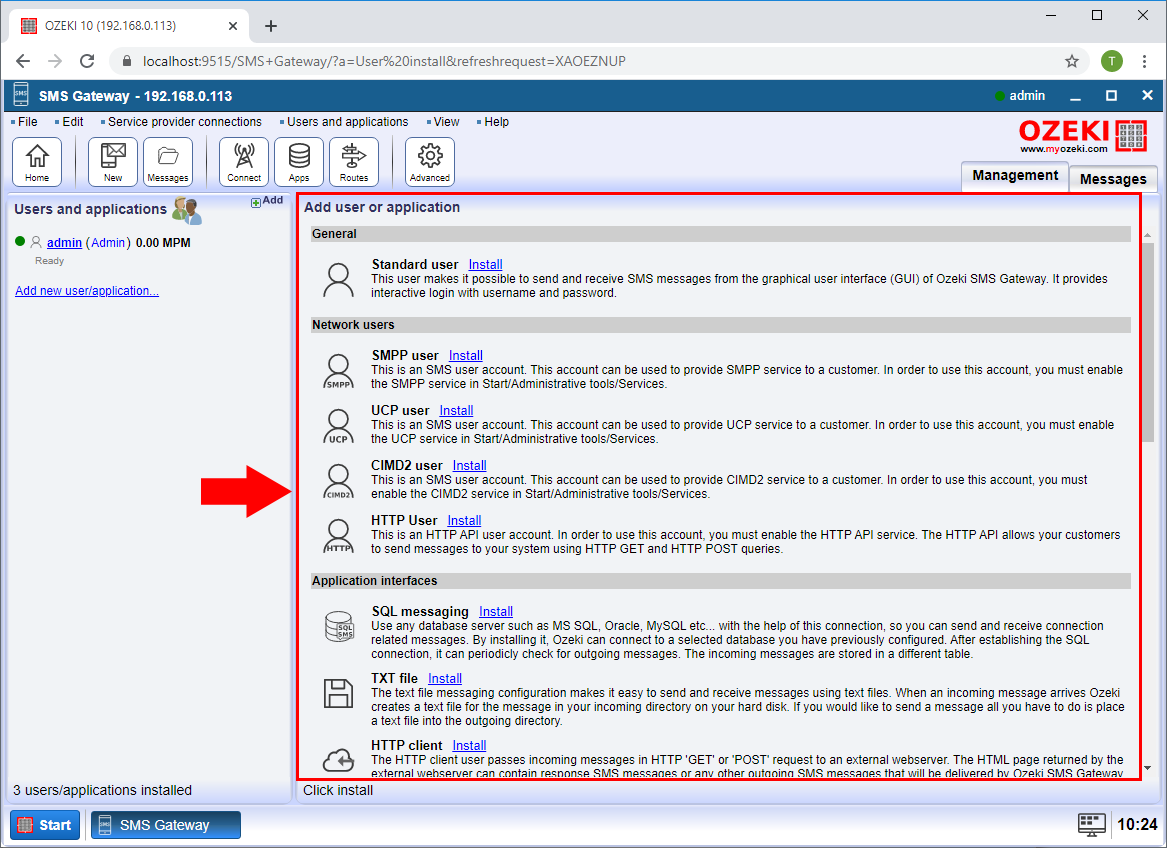
Task: Open the Messages folder toolbar icon
Action: click(x=168, y=162)
